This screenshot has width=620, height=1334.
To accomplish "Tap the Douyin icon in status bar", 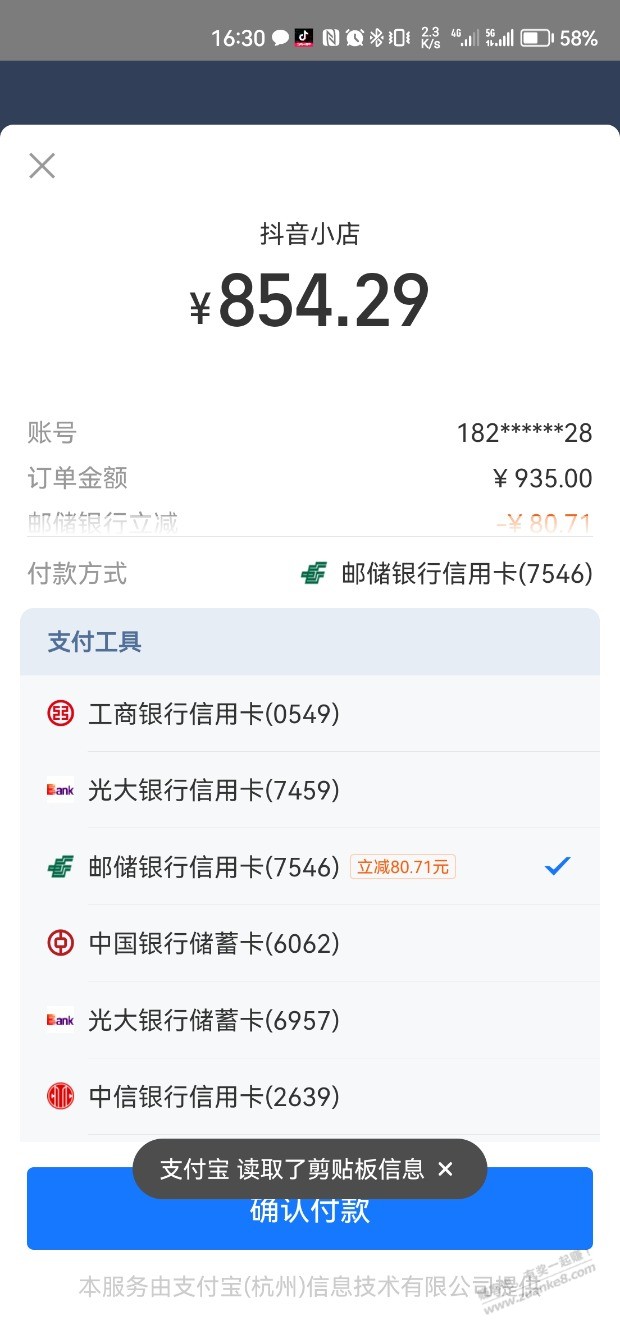I will tap(304, 38).
